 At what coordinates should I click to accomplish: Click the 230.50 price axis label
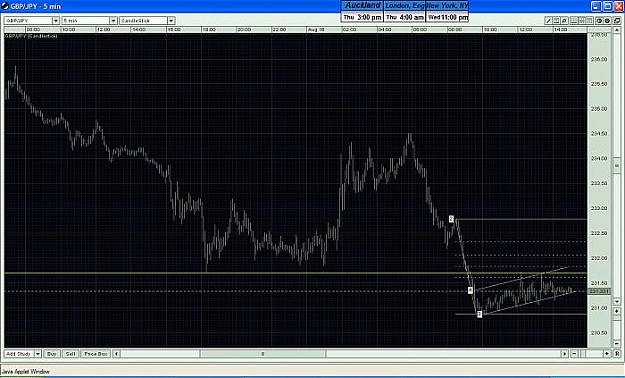(x=599, y=333)
